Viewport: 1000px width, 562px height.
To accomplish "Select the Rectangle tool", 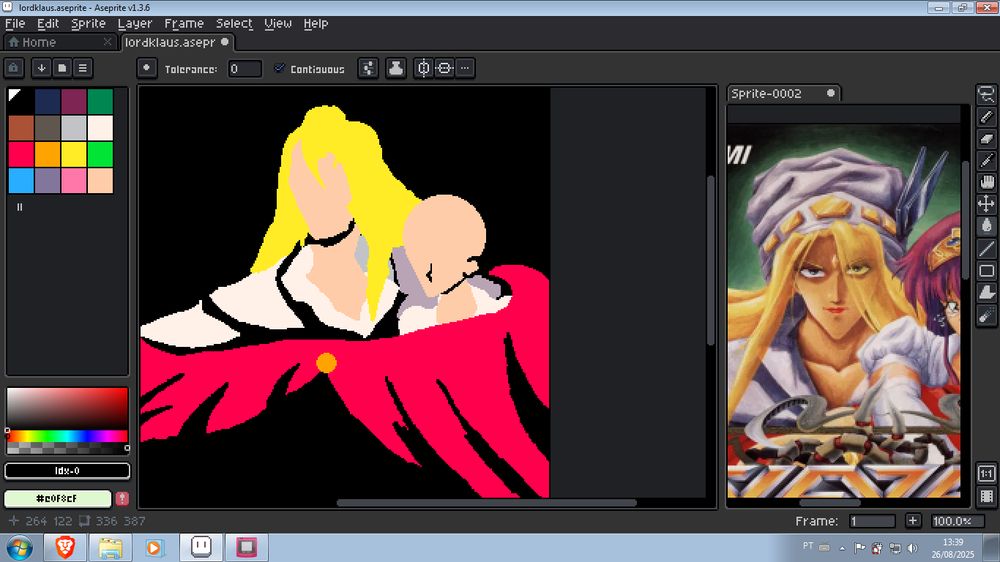I will [987, 270].
